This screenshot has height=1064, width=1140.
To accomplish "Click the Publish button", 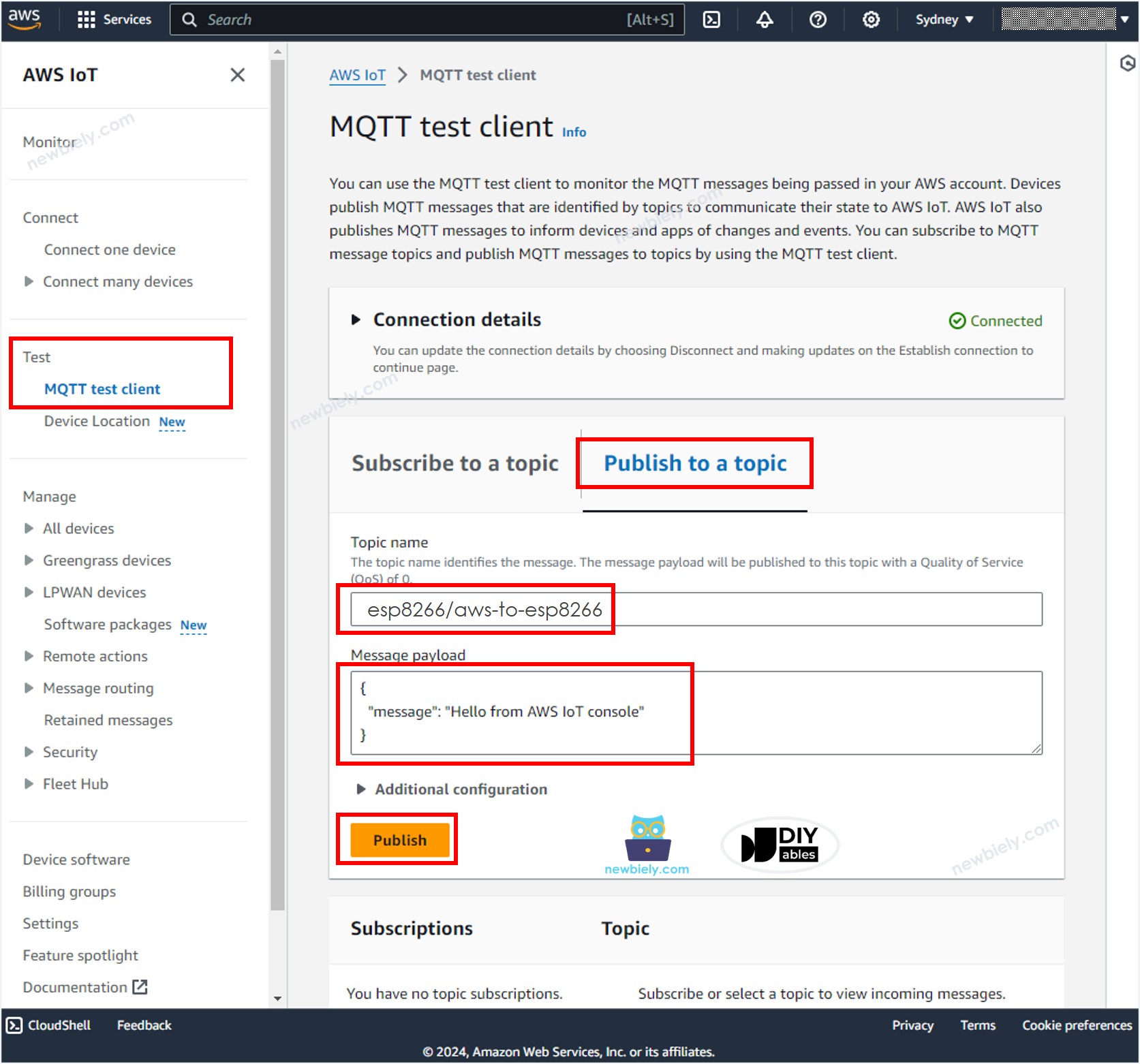I will (x=398, y=839).
